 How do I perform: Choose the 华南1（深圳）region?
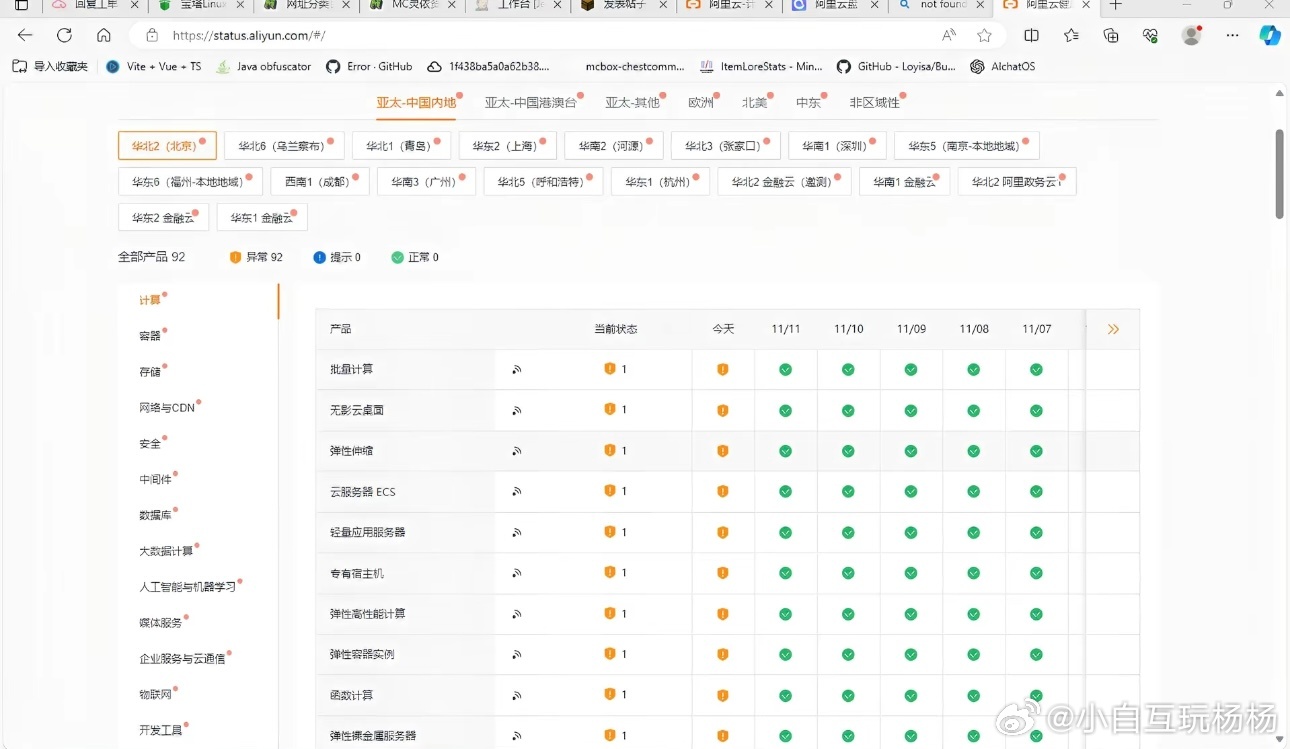point(837,146)
